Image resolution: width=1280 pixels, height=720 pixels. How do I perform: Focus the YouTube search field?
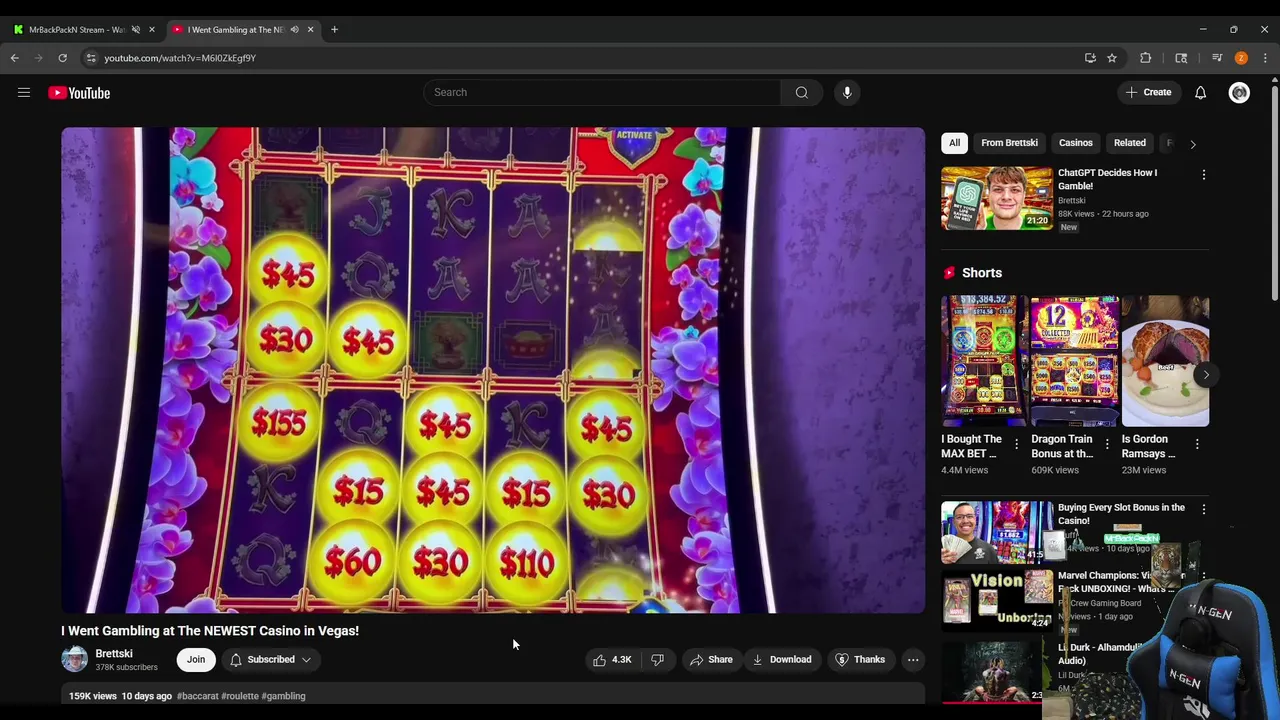(602, 93)
